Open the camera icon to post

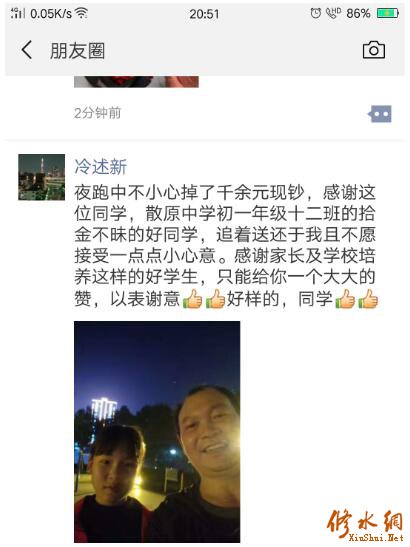(x=374, y=50)
